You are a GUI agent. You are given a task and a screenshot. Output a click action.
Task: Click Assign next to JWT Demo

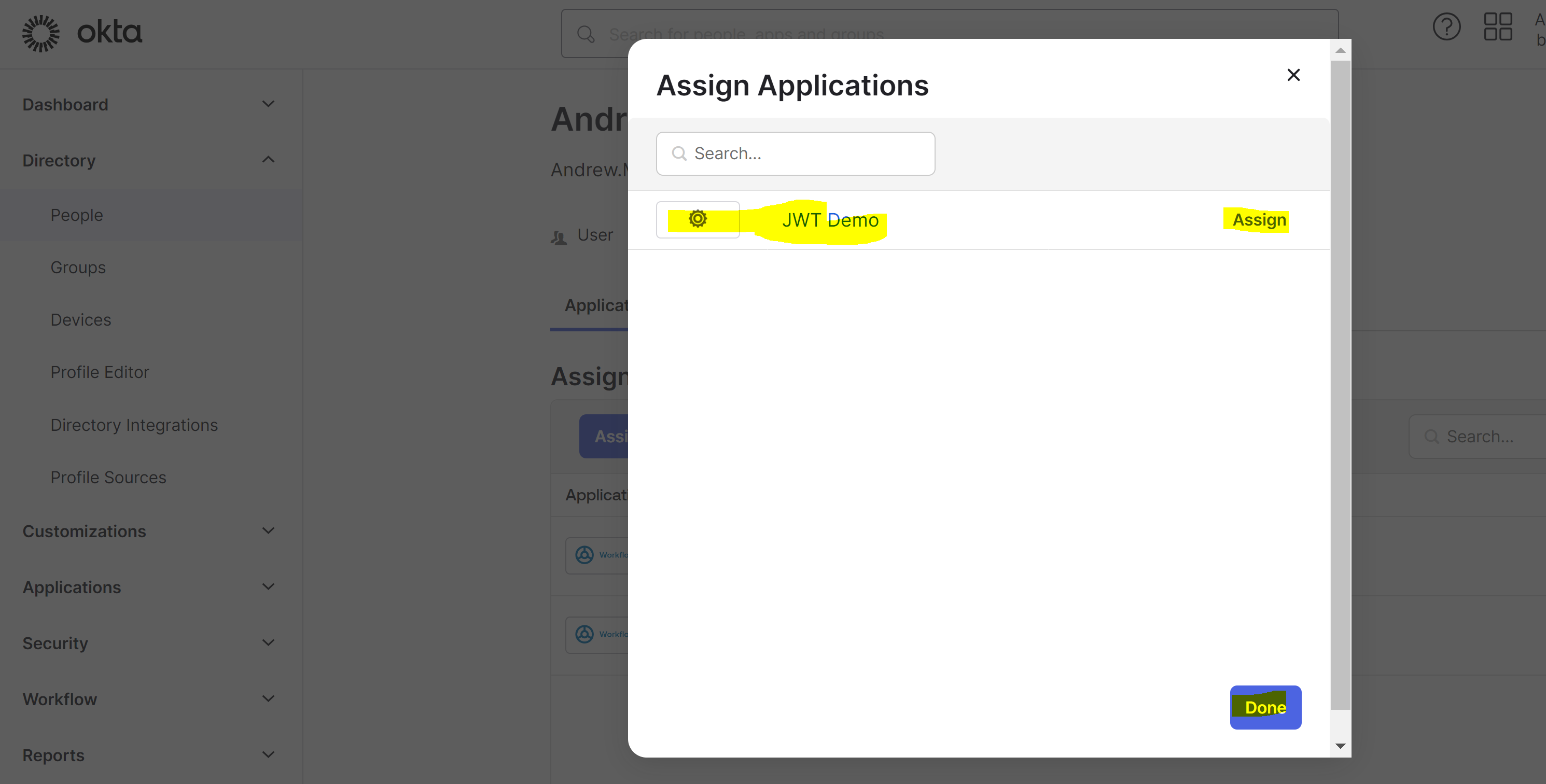tap(1257, 219)
